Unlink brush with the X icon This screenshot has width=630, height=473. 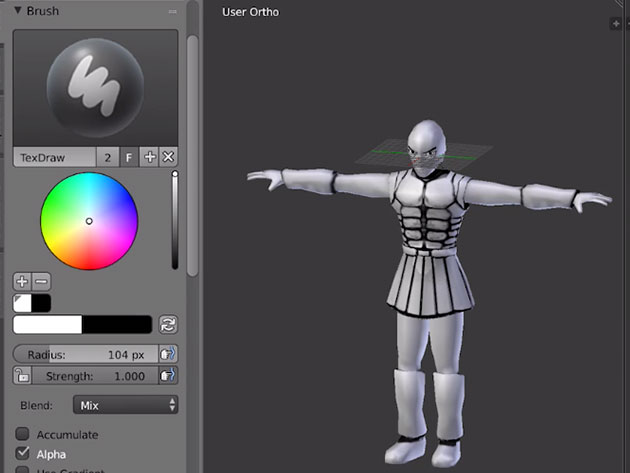coord(168,157)
